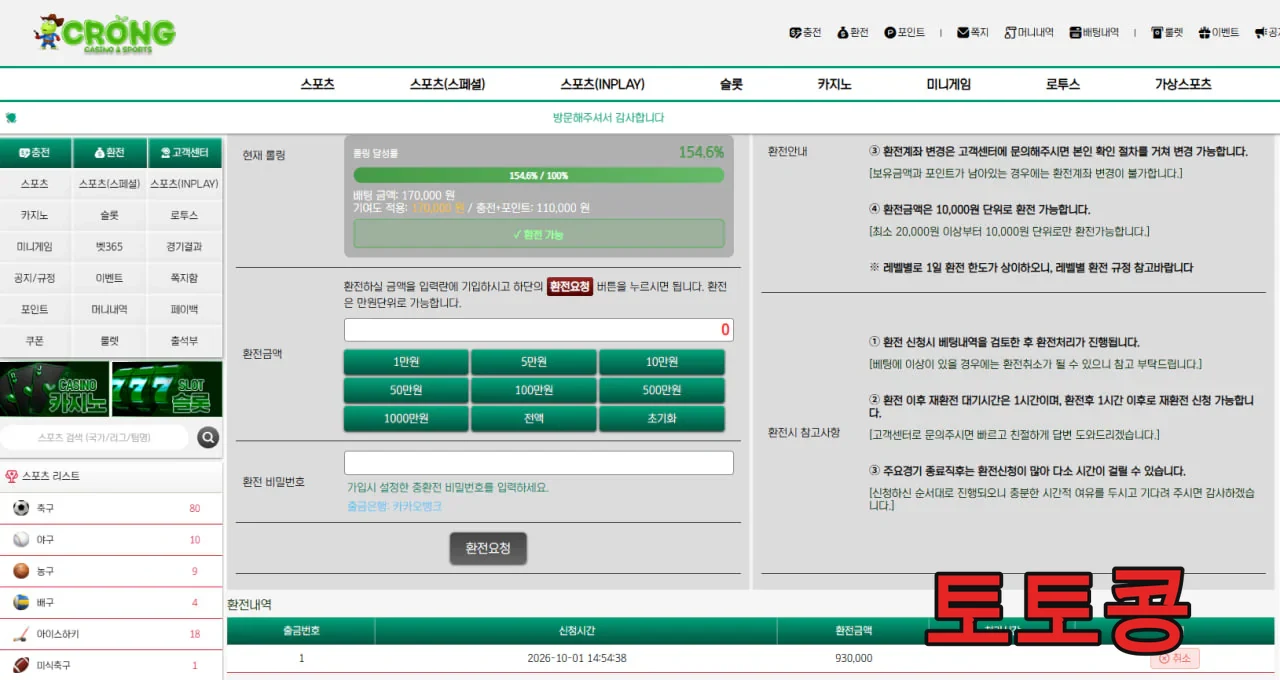Click the 환전 money bag icon in header

[843, 32]
